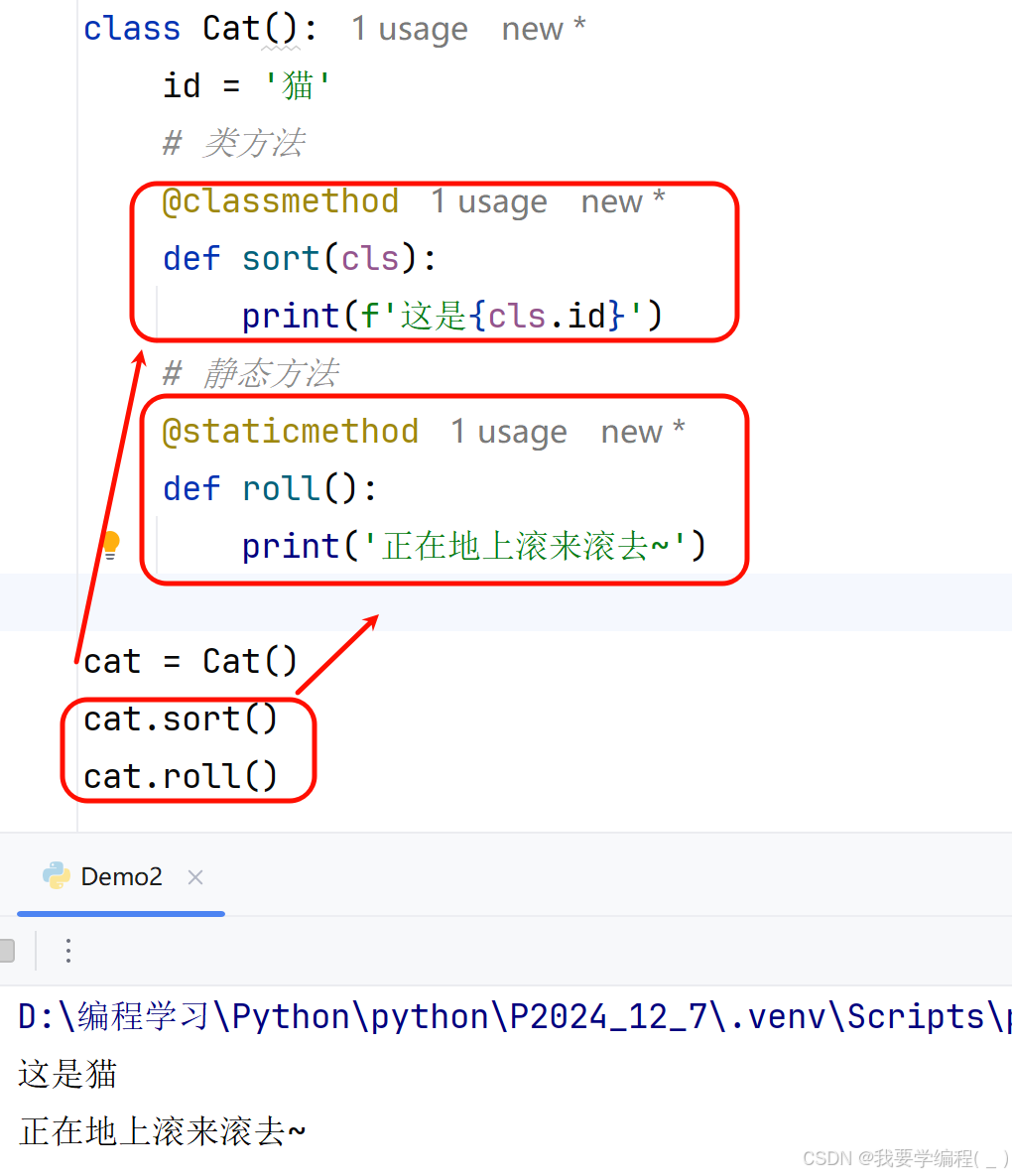Click the '# 类方法' comment
1012x1176 pixels.
(x=234, y=143)
